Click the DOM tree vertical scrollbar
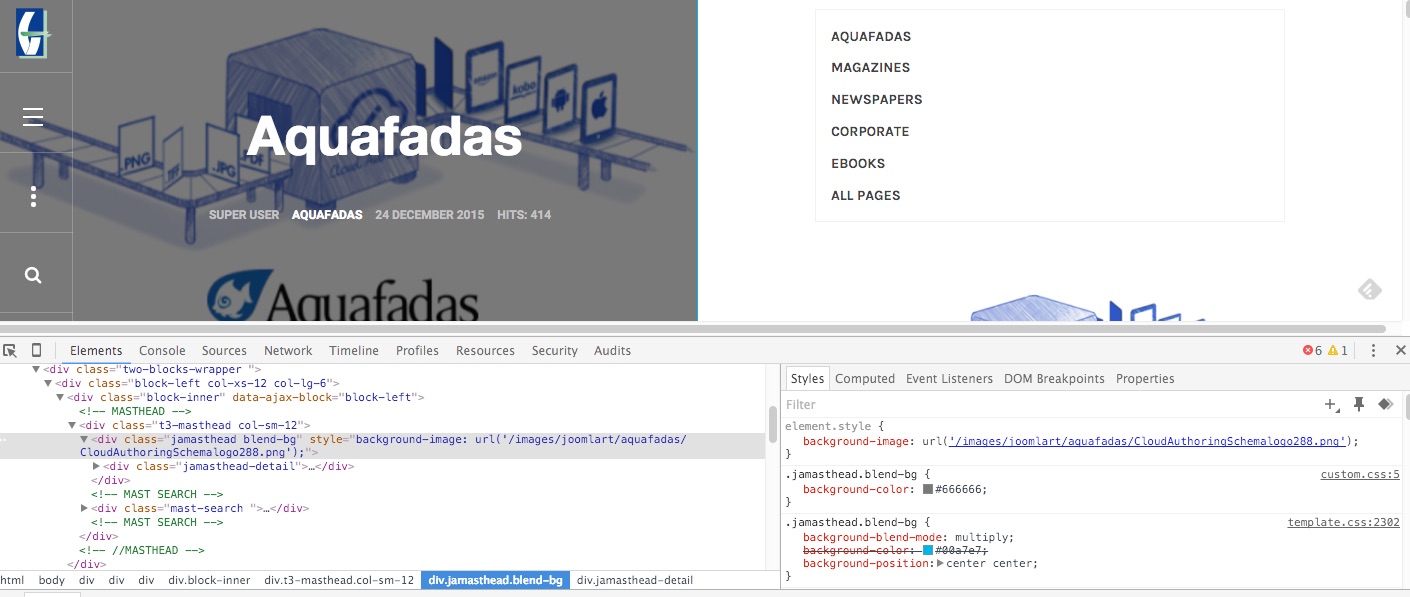Screen dimensions: 1410x597 coord(773,423)
